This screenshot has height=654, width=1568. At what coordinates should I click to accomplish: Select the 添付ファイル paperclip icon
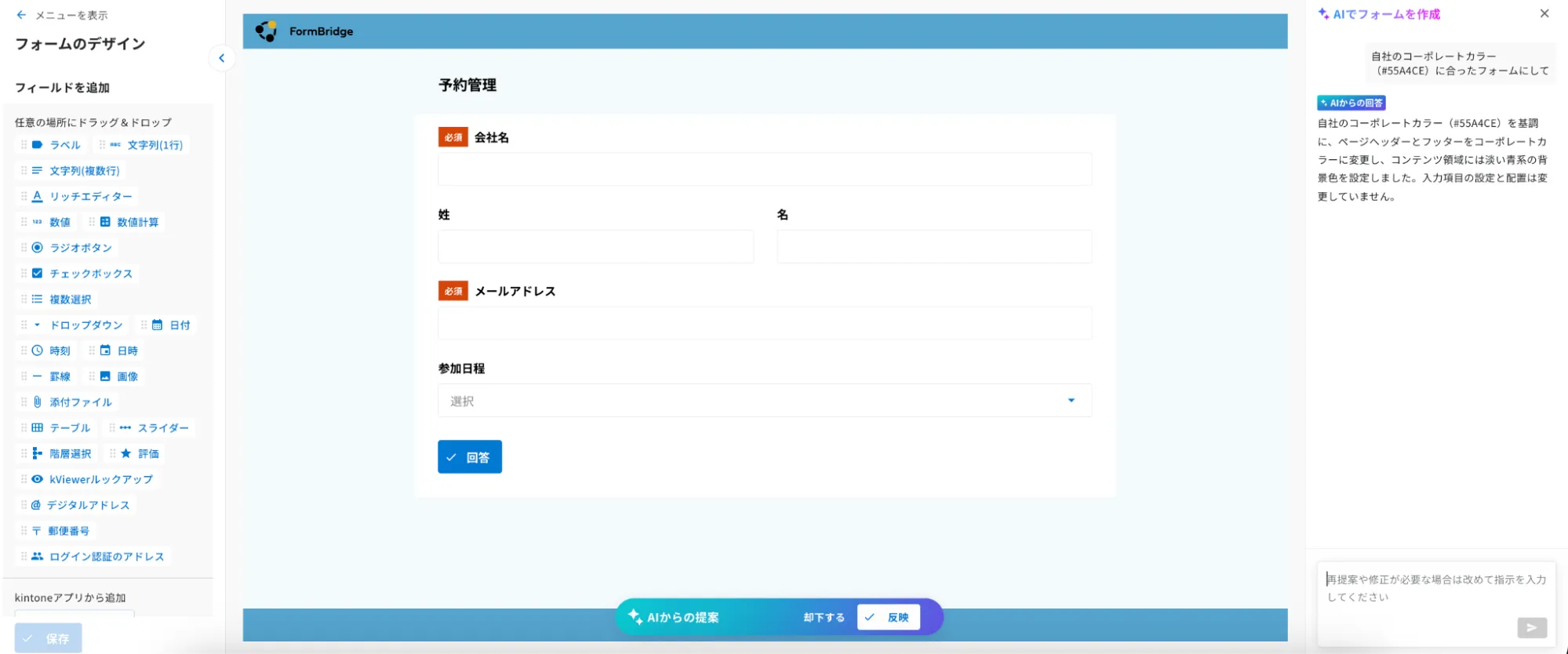(x=37, y=402)
